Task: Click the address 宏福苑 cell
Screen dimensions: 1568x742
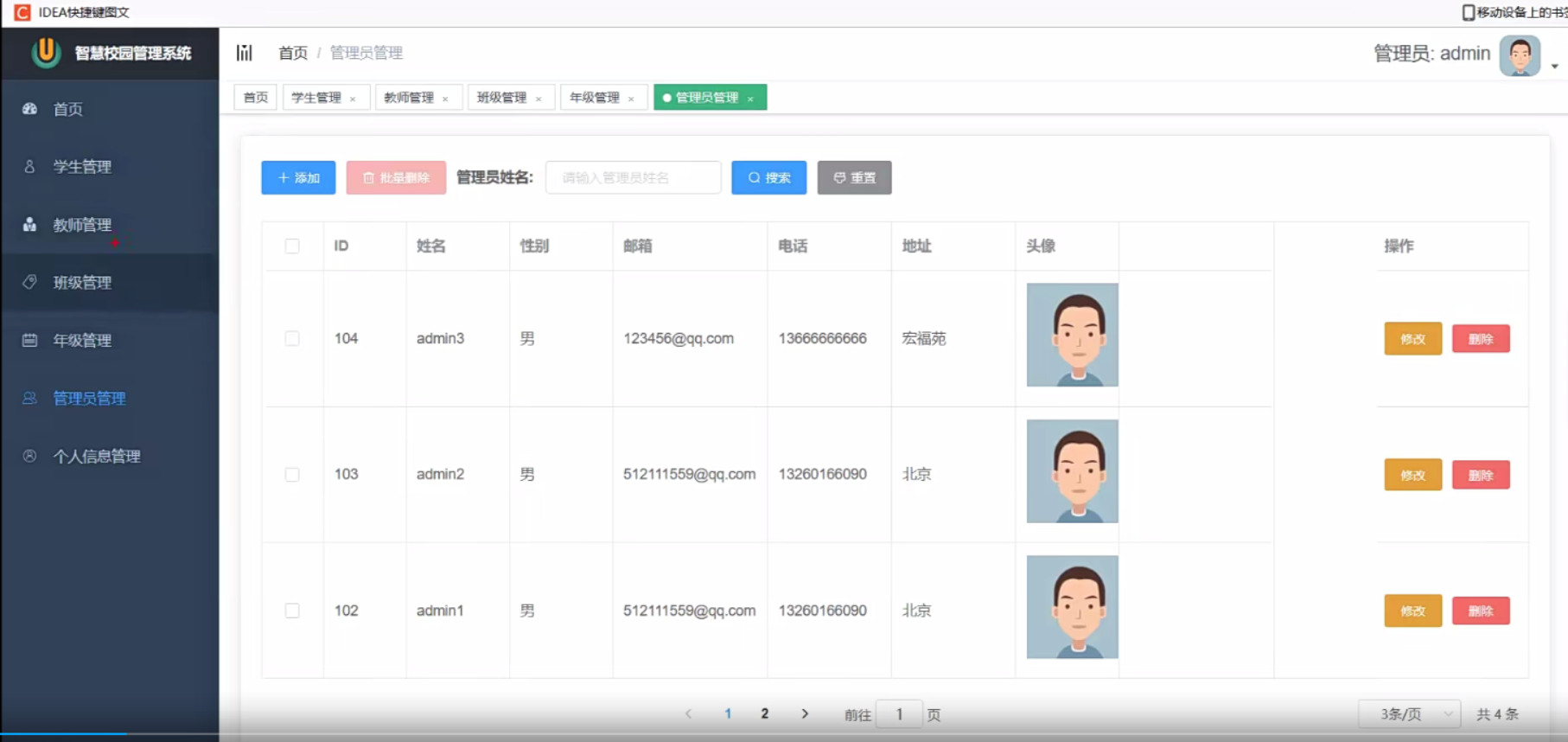Action: click(x=924, y=338)
